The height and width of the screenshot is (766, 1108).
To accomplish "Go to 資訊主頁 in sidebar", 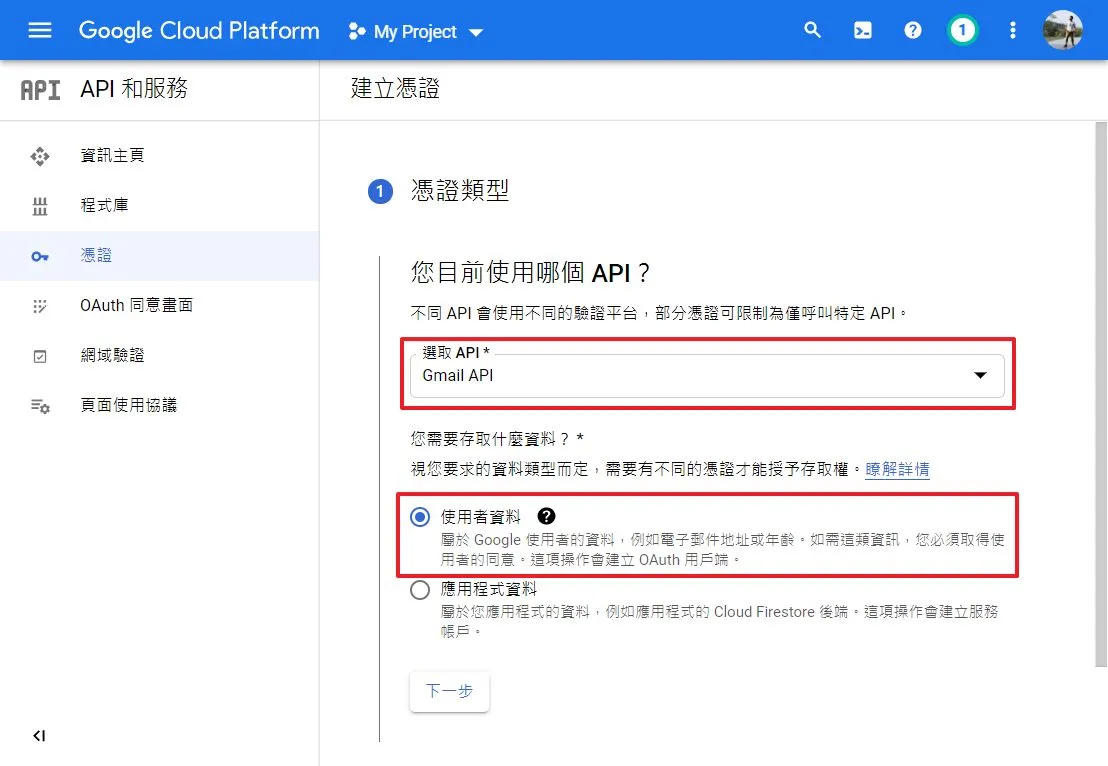I will (x=112, y=155).
